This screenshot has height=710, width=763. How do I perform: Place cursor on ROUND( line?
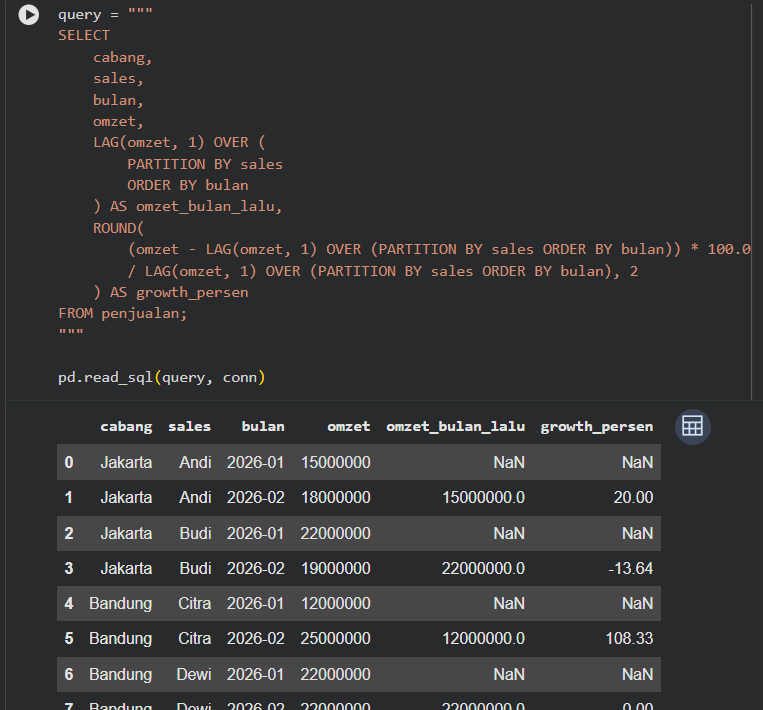[x=118, y=228]
